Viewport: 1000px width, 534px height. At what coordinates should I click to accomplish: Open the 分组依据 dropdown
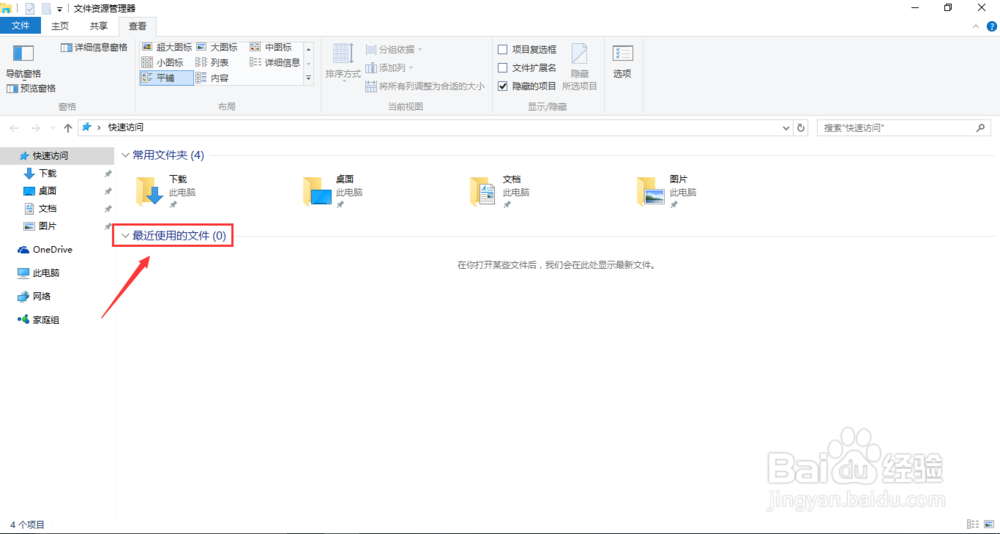point(394,49)
